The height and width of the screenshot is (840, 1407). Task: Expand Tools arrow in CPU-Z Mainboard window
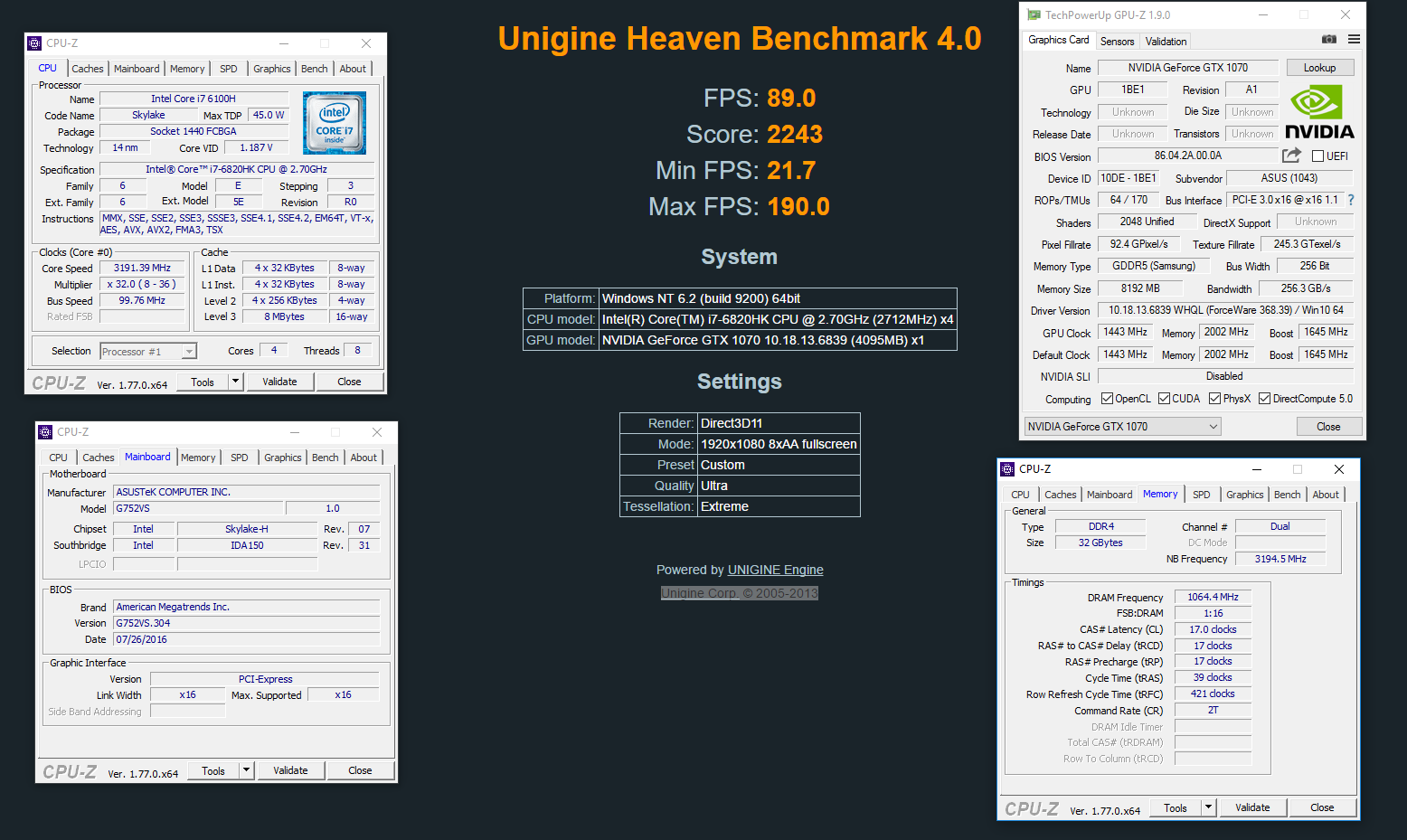point(246,770)
